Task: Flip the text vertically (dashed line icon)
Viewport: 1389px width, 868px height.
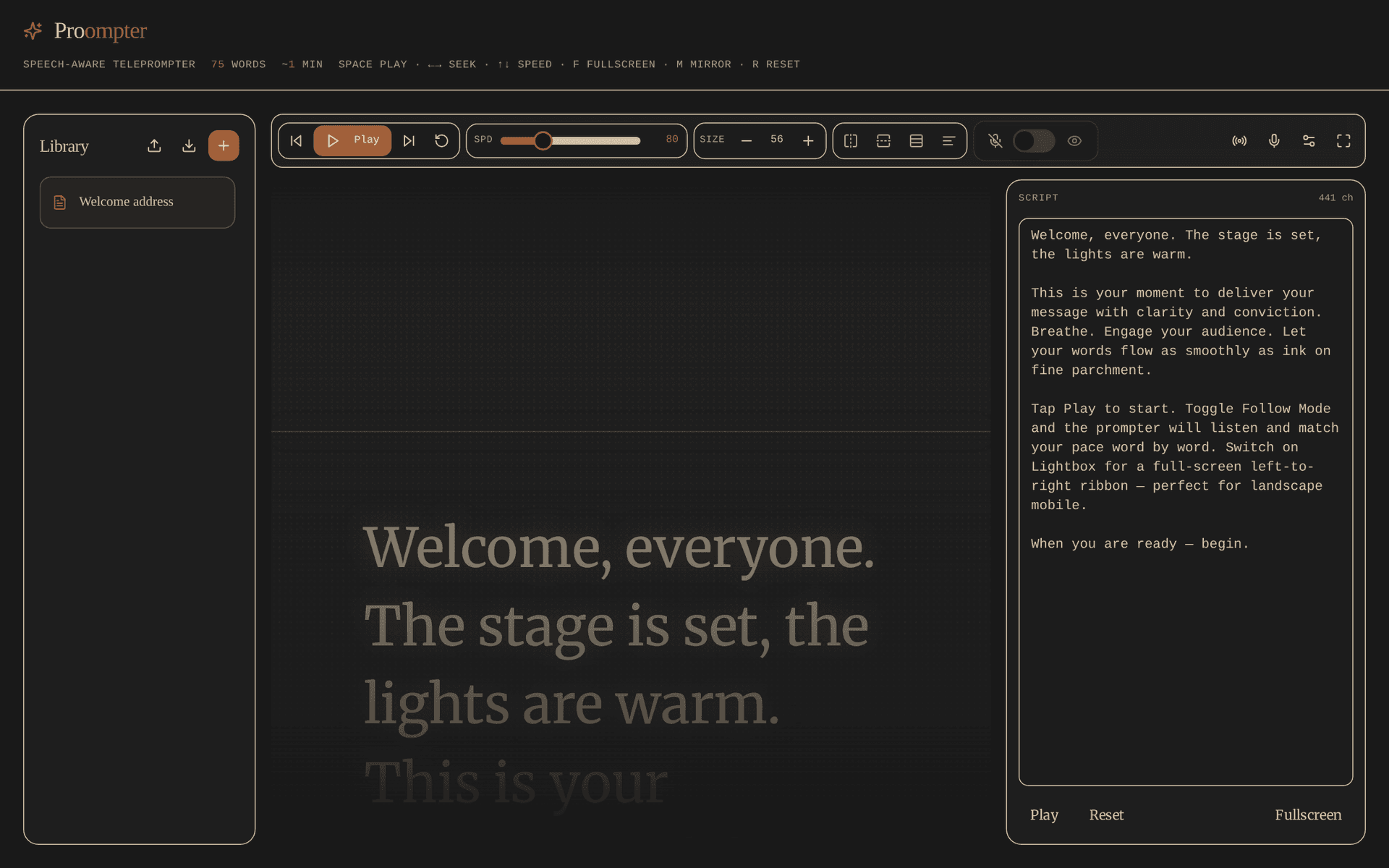Action: tap(883, 140)
